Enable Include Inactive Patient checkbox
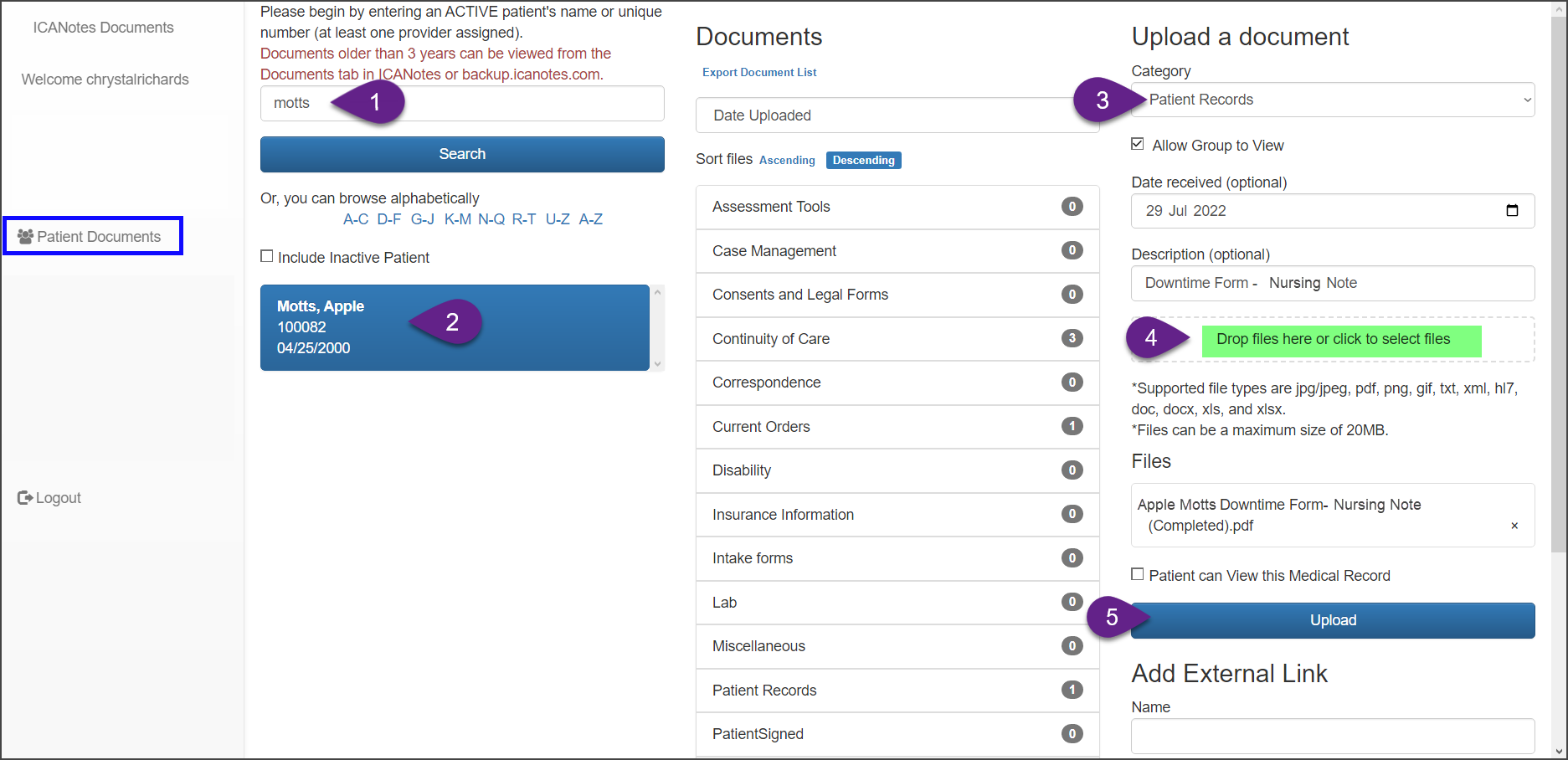The width and height of the screenshot is (1568, 760). (267, 257)
